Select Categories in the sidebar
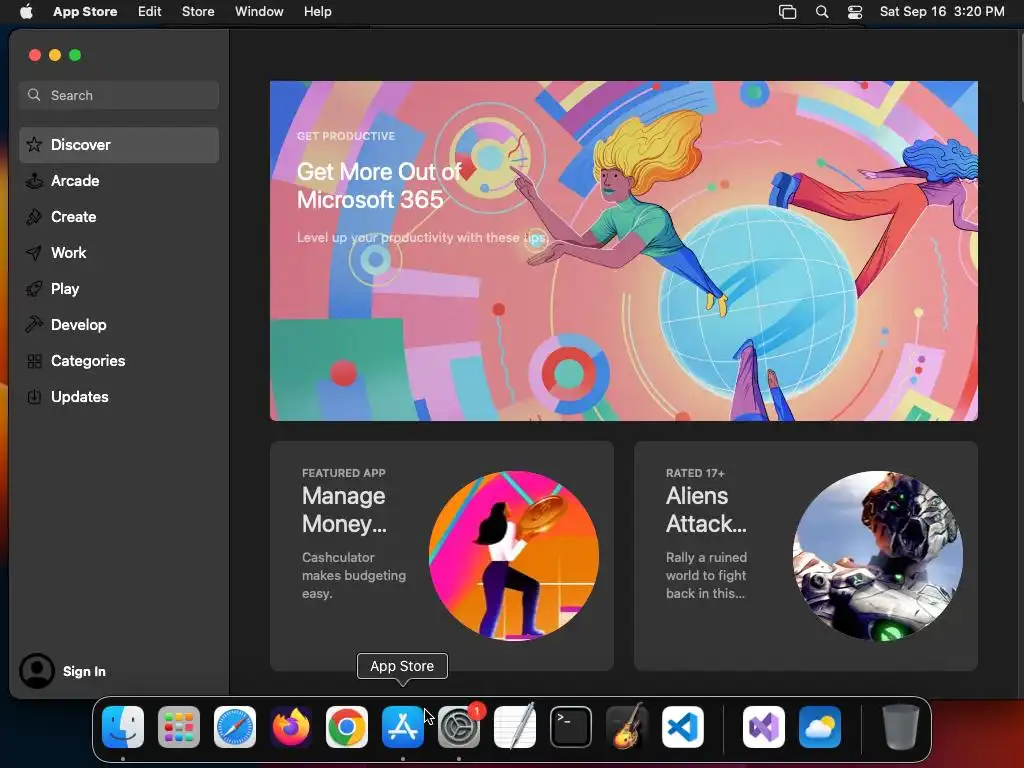The image size is (1024, 768). (x=119, y=360)
